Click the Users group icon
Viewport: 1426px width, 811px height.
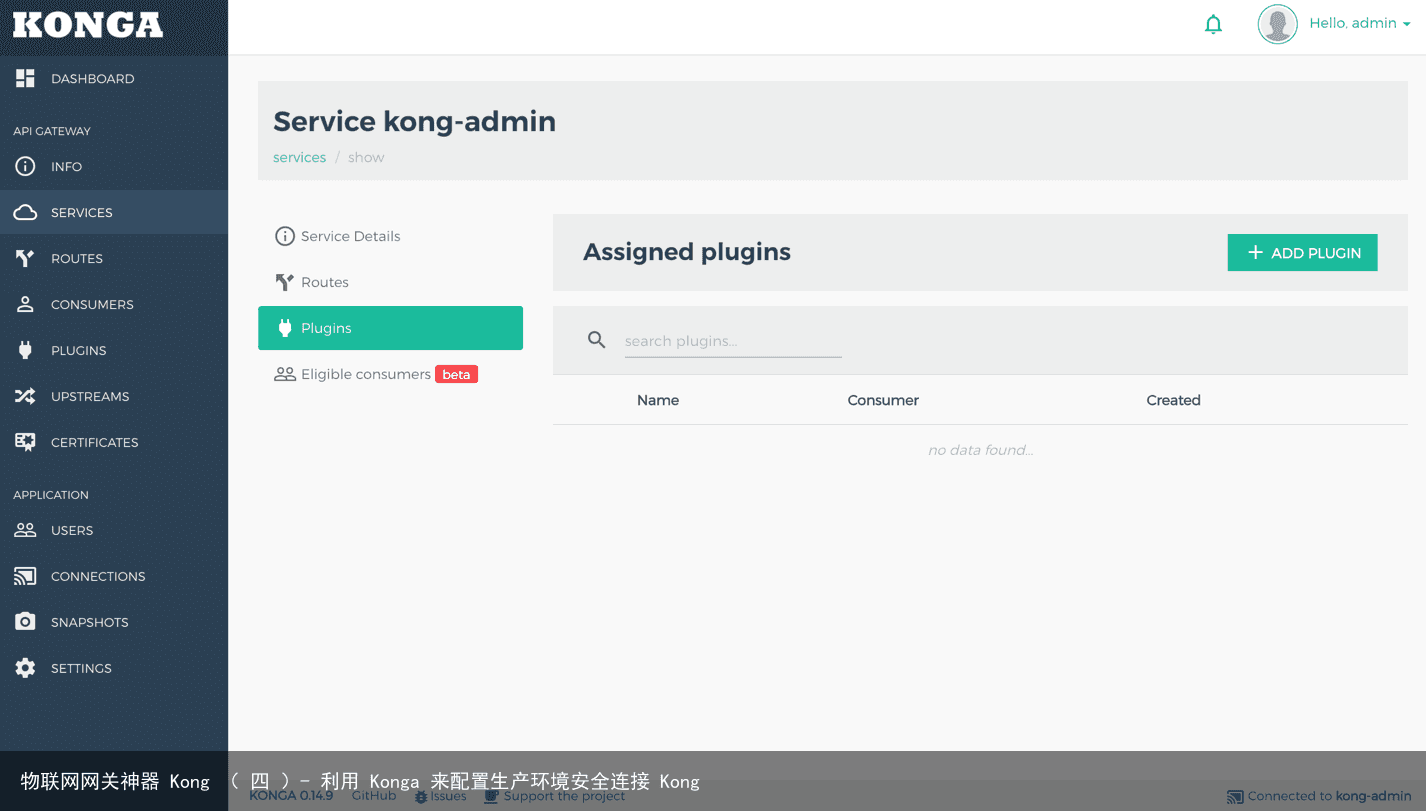pyautogui.click(x=25, y=530)
